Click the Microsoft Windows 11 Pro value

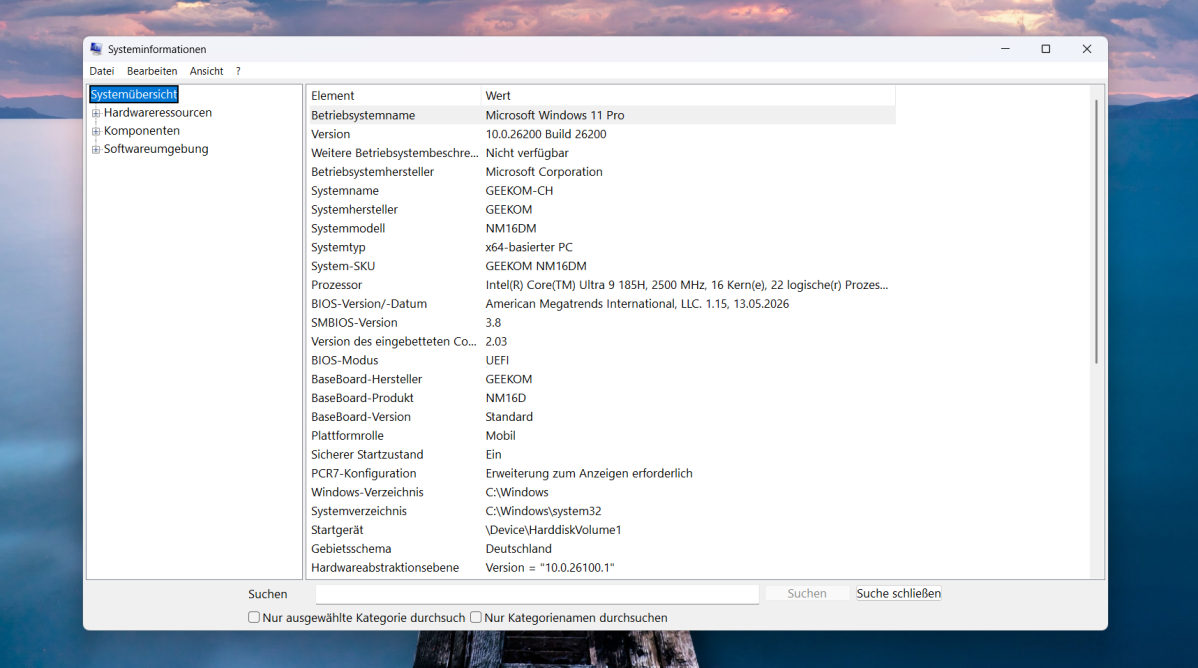pos(555,115)
